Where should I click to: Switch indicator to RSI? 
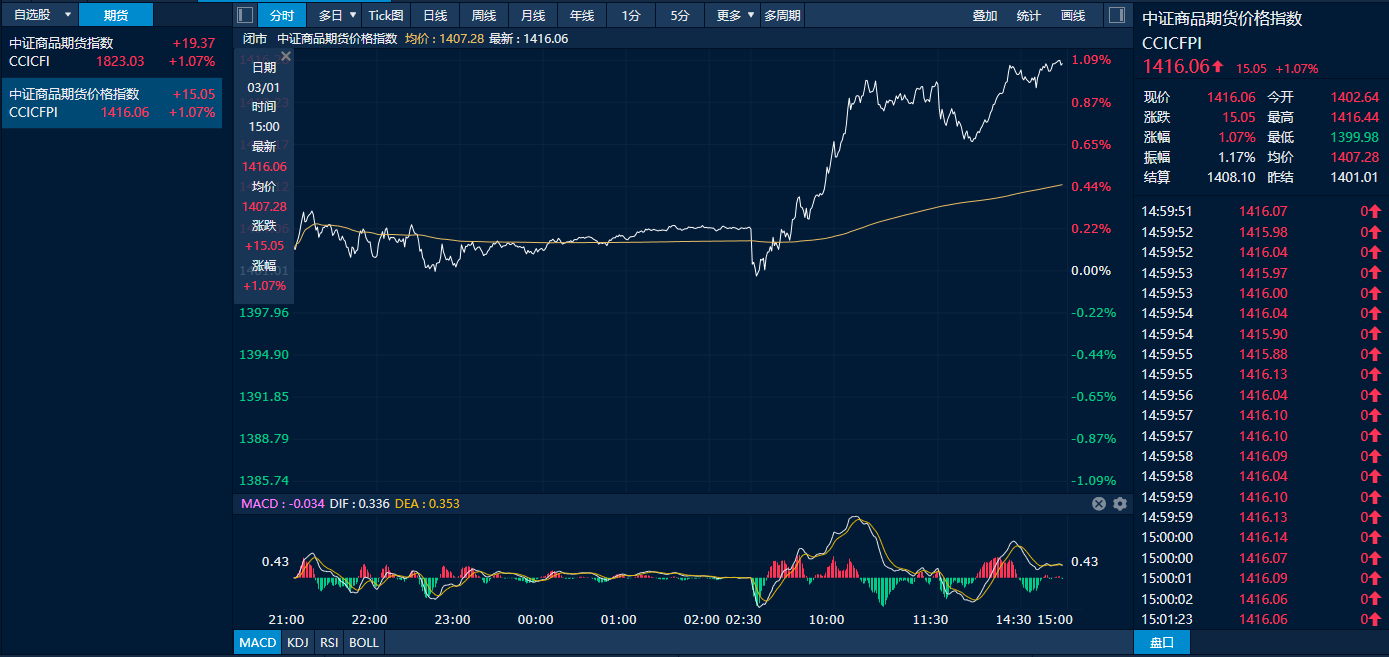328,642
